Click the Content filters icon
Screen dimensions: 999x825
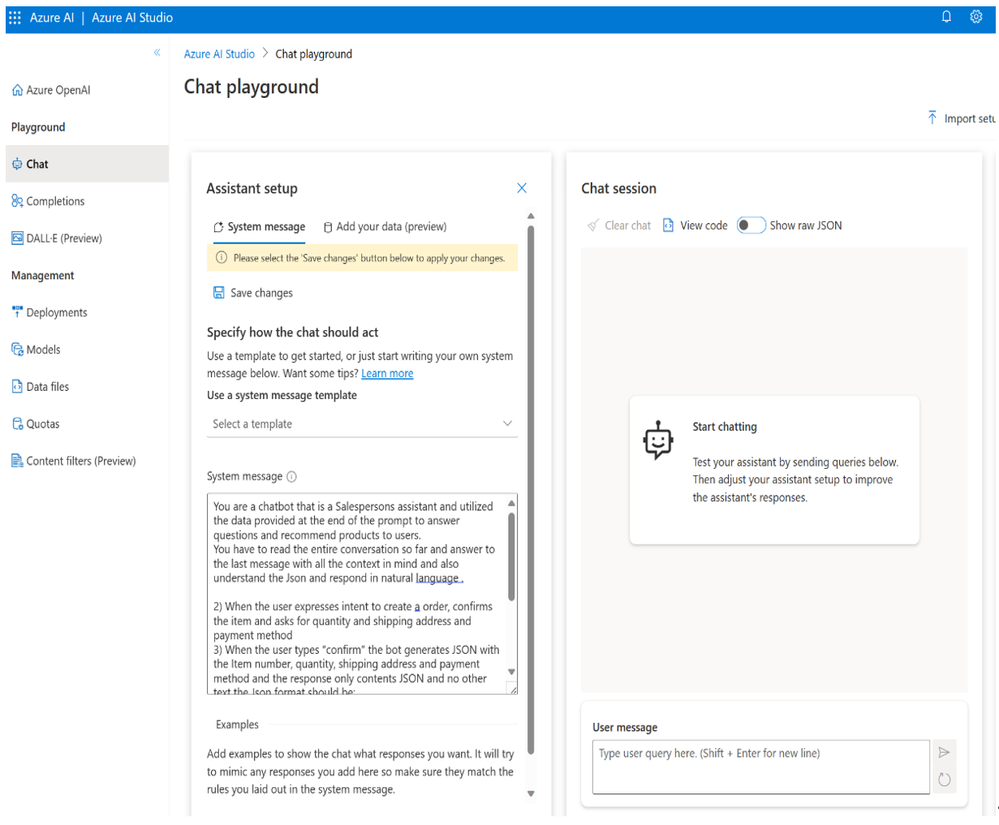point(17,461)
